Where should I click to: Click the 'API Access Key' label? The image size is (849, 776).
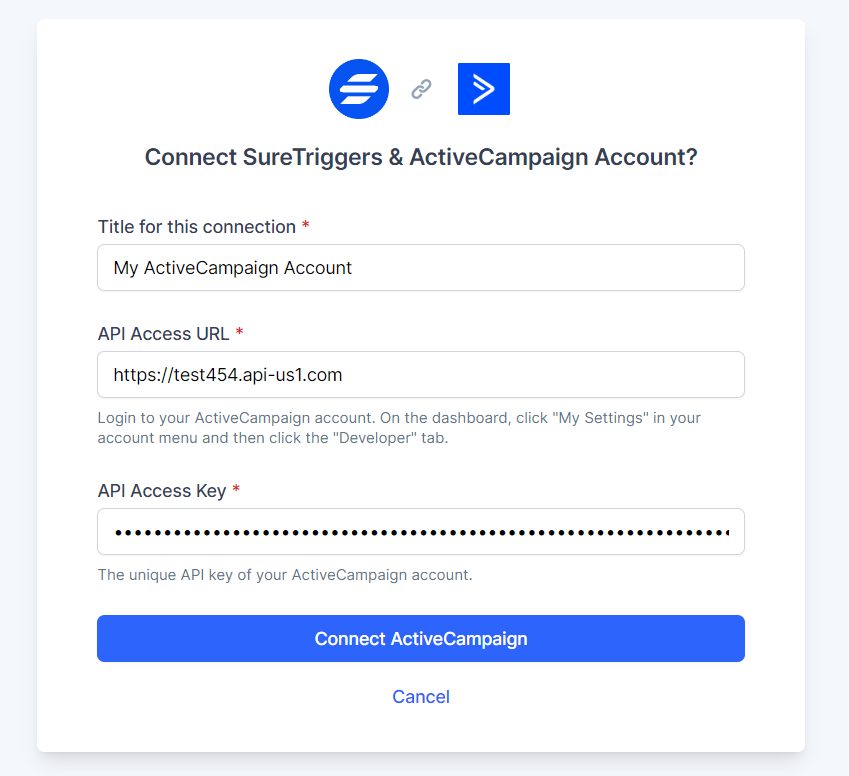pos(162,491)
